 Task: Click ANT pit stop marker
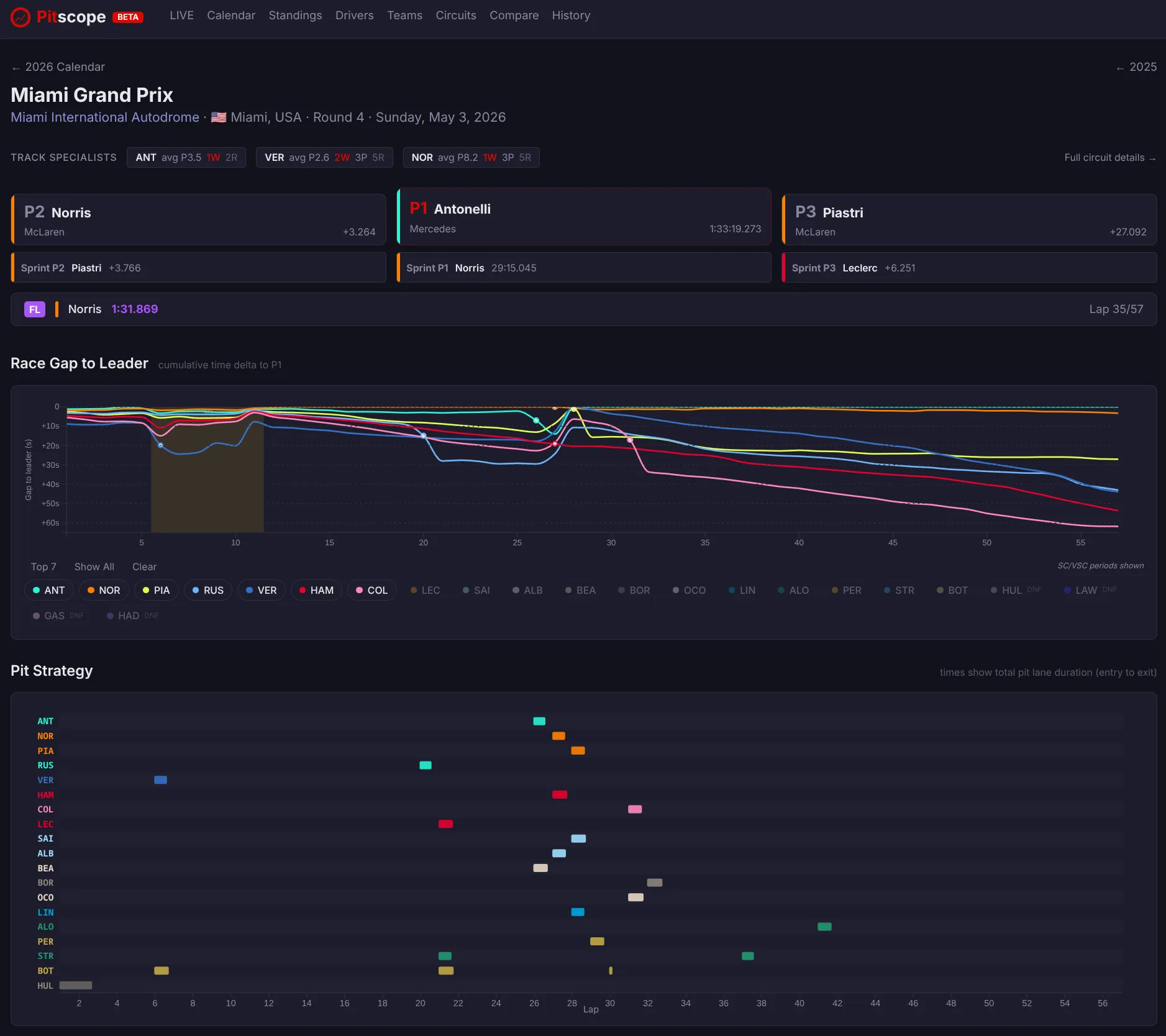coord(539,721)
